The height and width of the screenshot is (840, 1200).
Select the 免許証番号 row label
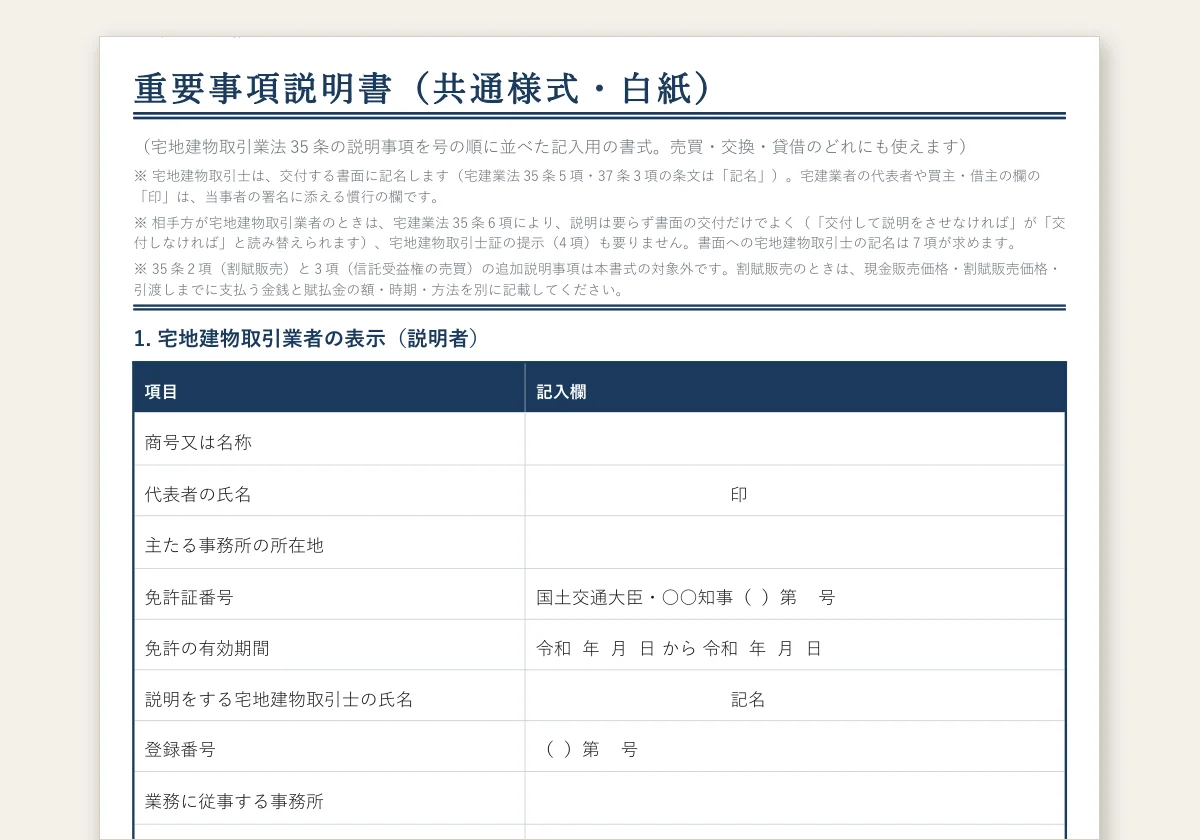(x=189, y=598)
